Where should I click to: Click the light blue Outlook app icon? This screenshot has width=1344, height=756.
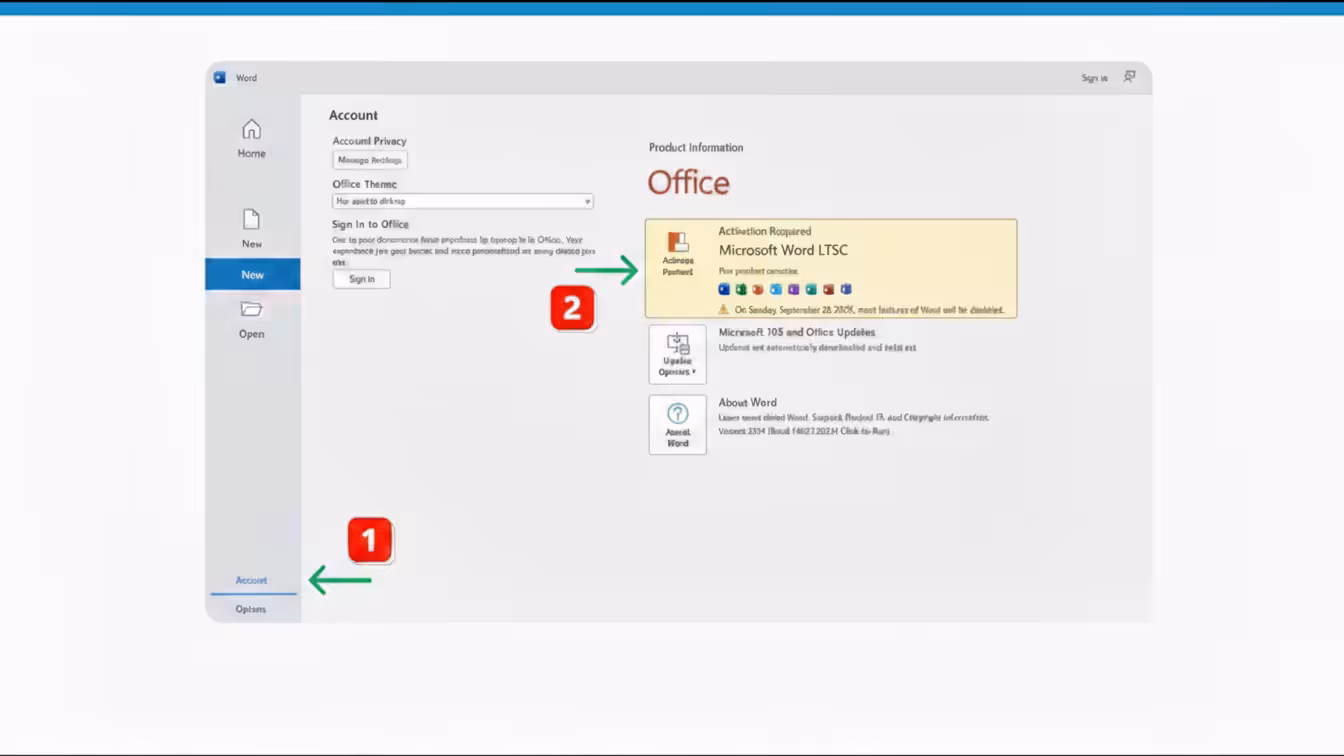[x=776, y=289]
